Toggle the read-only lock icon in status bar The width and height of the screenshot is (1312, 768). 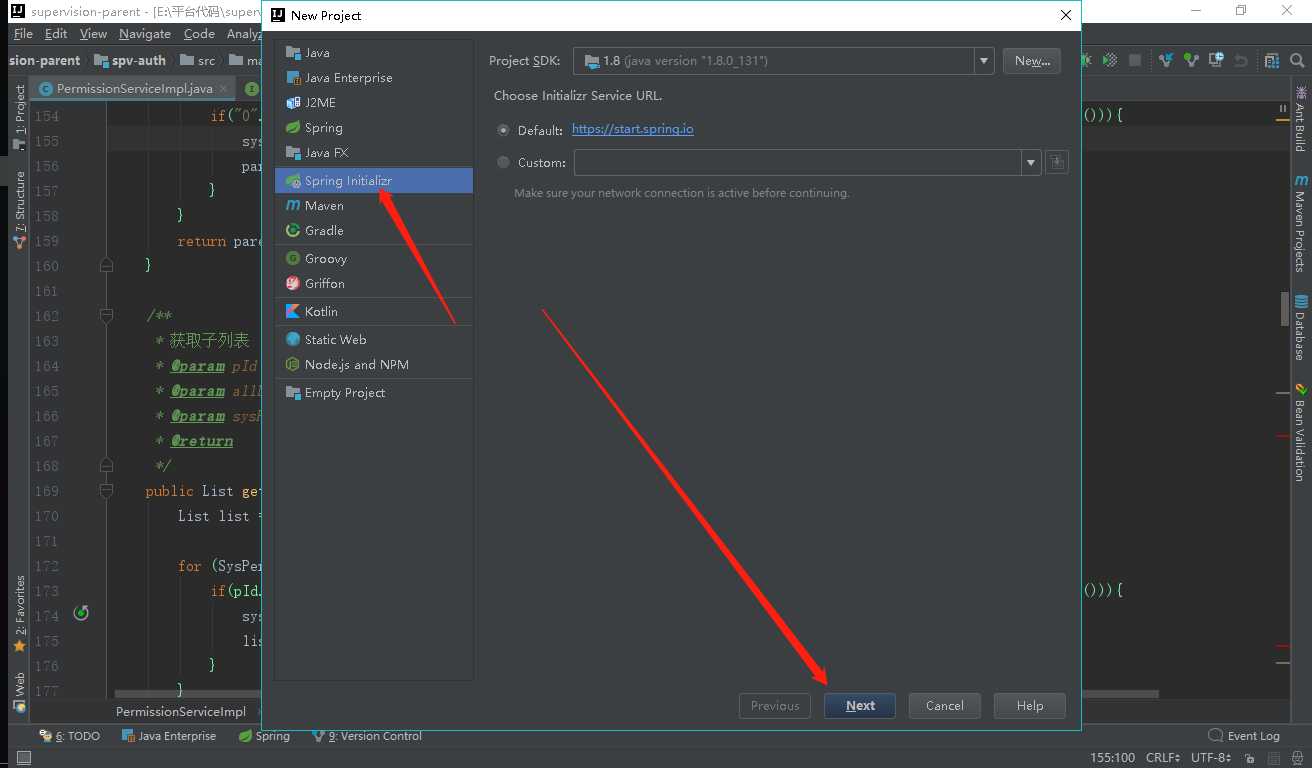(x=1251, y=758)
